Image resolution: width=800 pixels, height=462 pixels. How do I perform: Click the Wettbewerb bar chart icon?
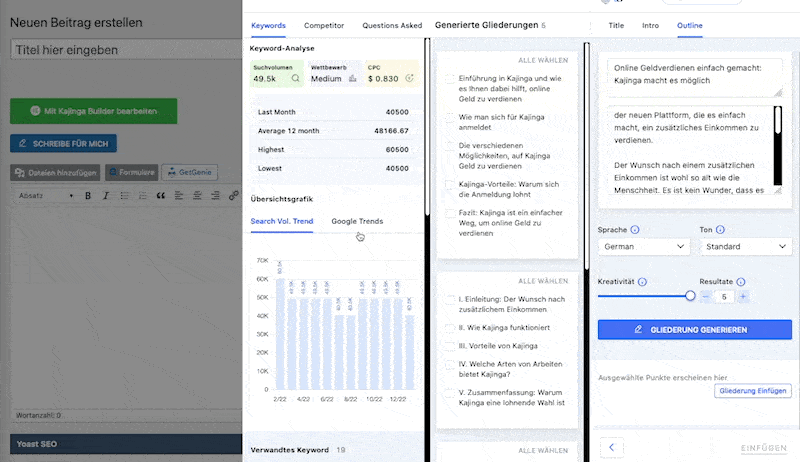tap(353, 79)
